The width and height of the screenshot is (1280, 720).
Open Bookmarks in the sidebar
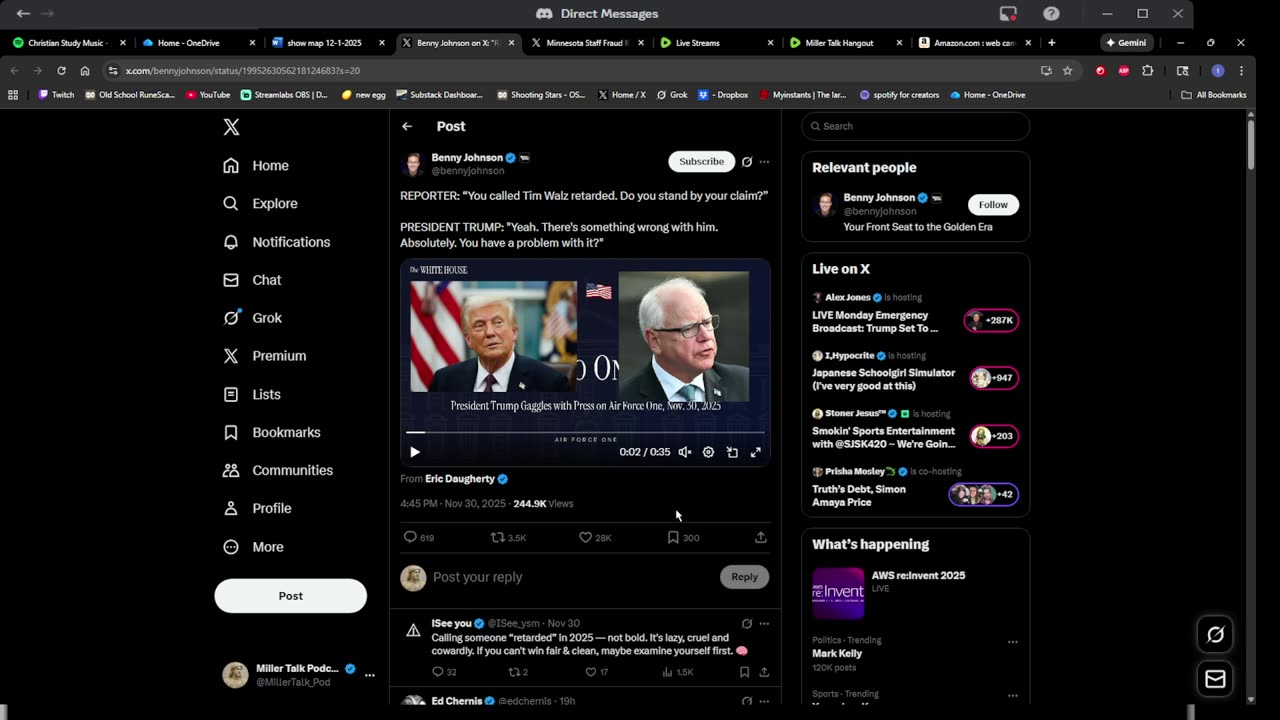point(272,432)
